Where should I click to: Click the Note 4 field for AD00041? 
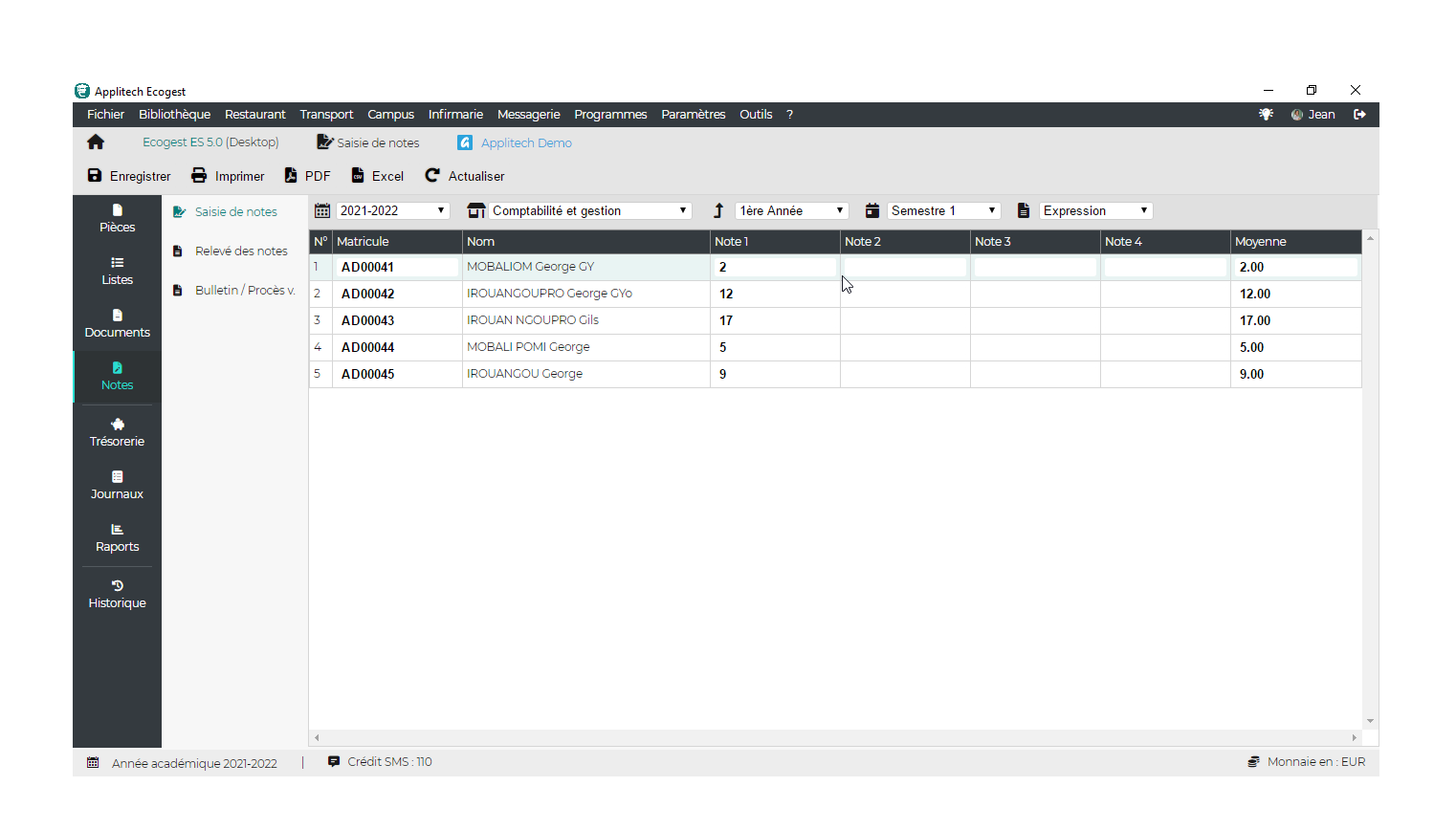tap(1165, 268)
